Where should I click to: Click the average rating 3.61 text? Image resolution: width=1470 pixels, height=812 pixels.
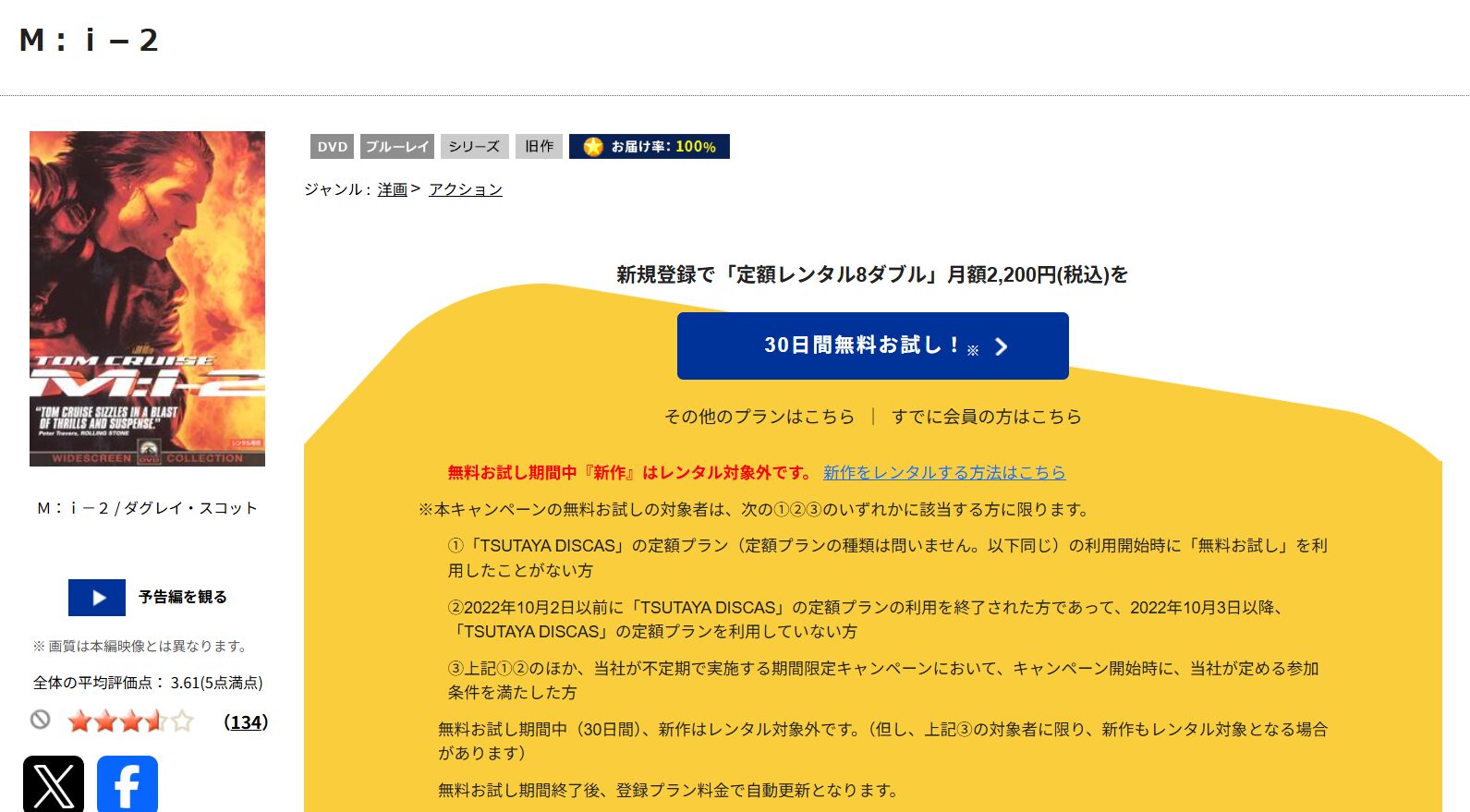click(148, 683)
